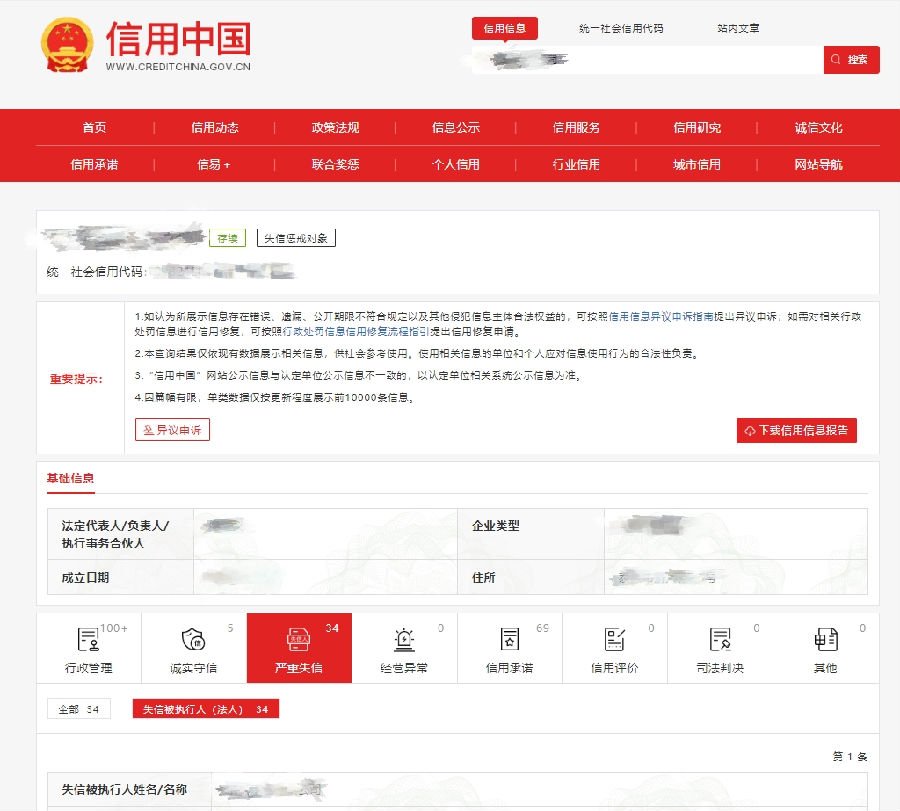900x811 pixels.
Task: Open 信用服务 menu item
Action: click(576, 127)
